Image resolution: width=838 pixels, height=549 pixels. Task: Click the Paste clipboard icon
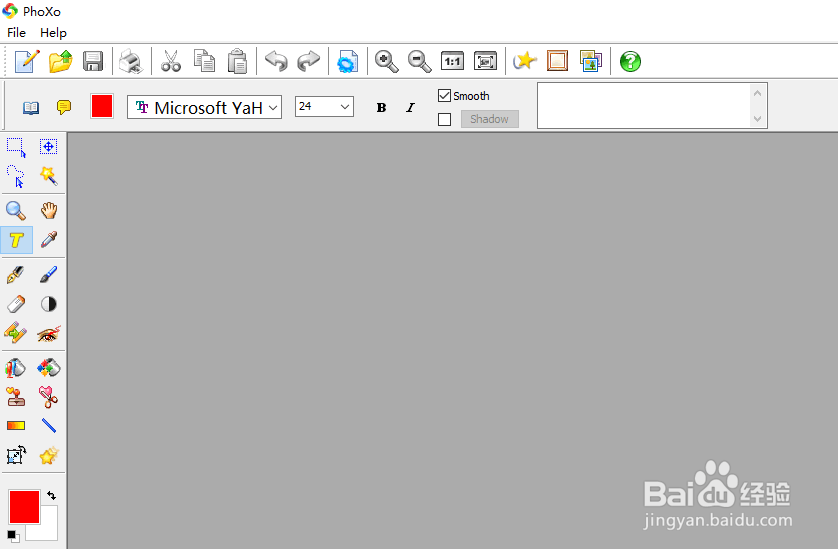[237, 61]
